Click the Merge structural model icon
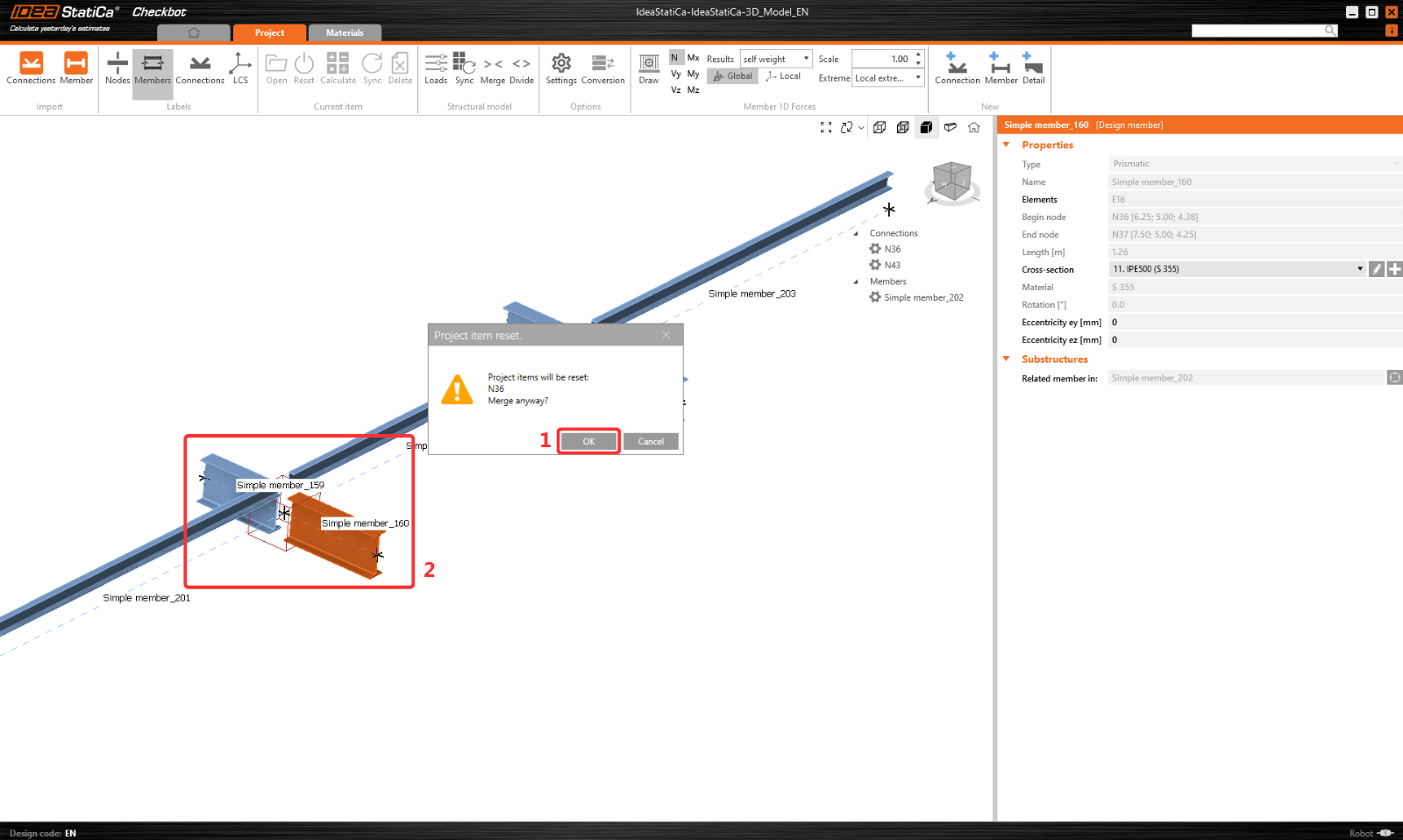Image resolution: width=1403 pixels, height=840 pixels. pyautogui.click(x=493, y=68)
